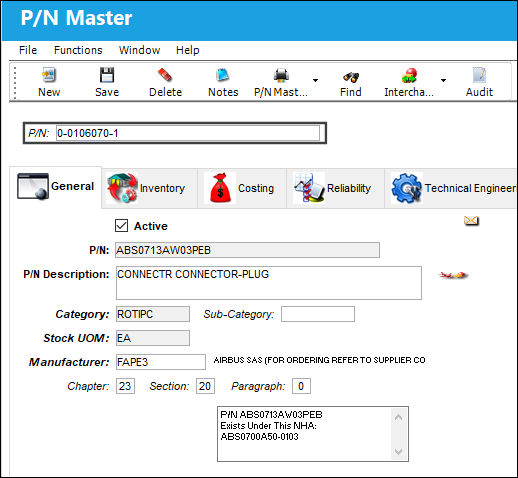Click the Stock UOM field EA
This screenshot has width=518, height=478.
(153, 338)
